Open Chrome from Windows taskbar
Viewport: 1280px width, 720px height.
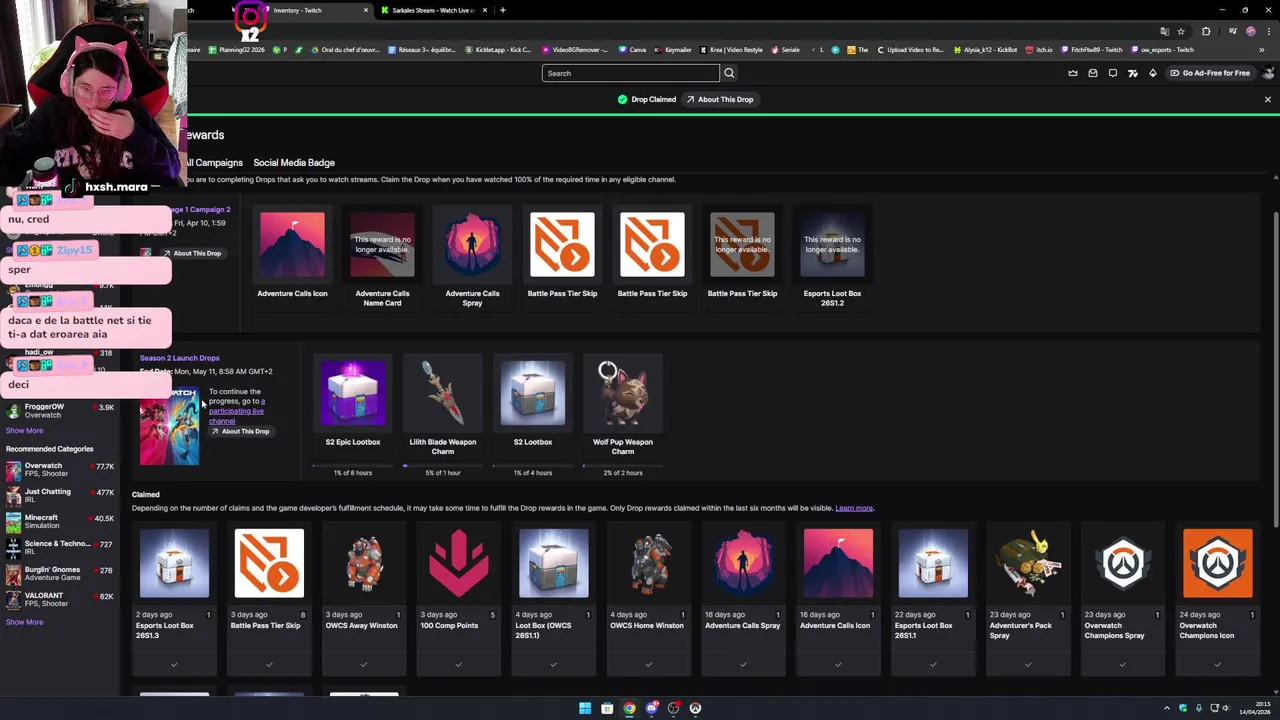[629, 708]
